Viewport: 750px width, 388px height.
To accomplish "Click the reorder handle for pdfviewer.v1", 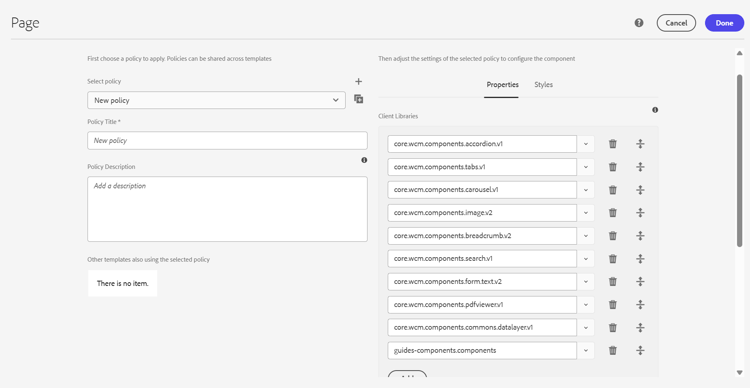I will (x=640, y=304).
